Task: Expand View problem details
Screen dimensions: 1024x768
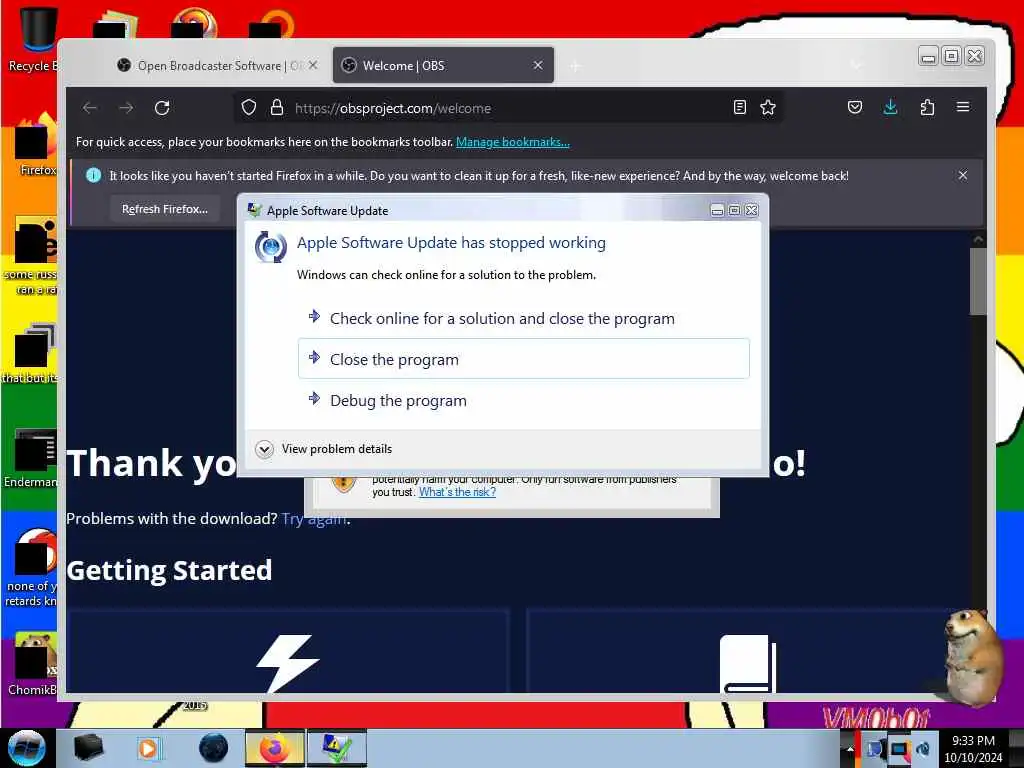Action: tap(324, 449)
